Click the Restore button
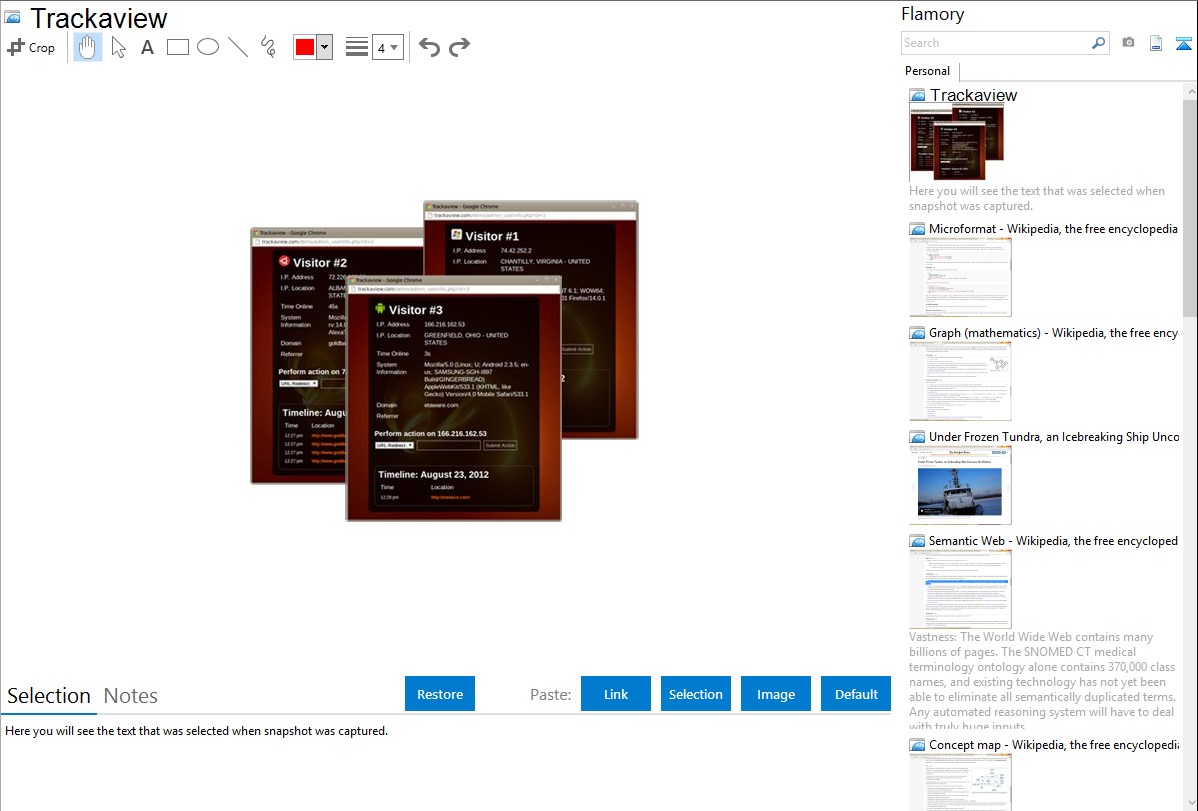The image size is (1198, 811). (440, 694)
